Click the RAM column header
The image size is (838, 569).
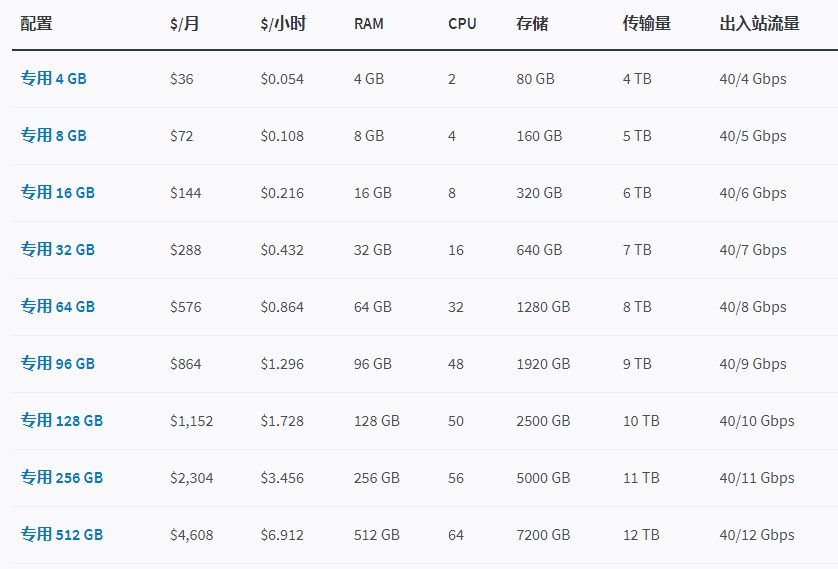click(x=369, y=24)
